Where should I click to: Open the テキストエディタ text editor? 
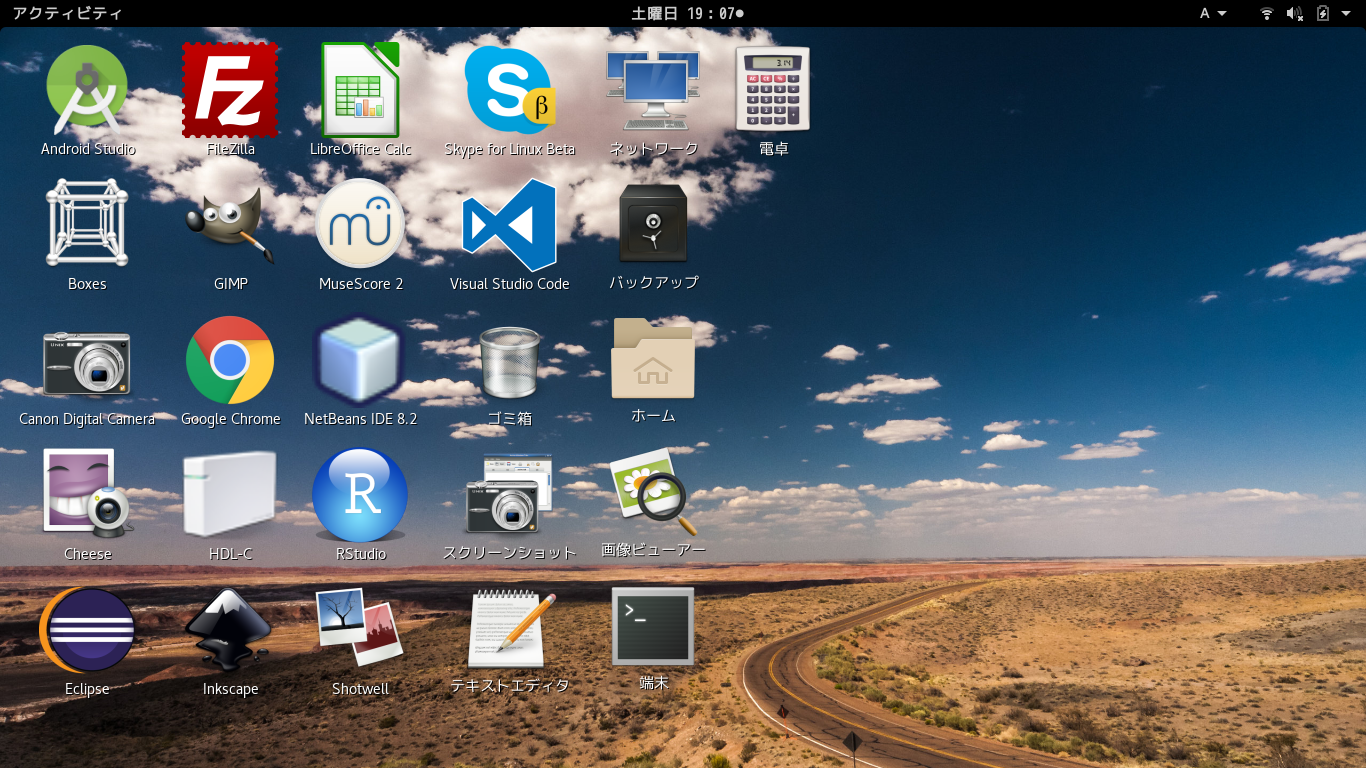[x=510, y=630]
